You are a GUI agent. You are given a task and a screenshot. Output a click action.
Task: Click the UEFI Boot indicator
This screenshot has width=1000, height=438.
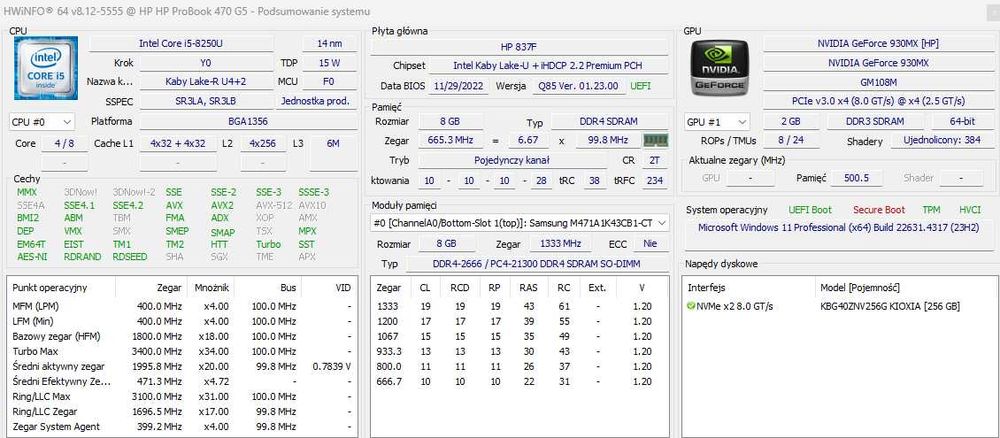coord(810,210)
